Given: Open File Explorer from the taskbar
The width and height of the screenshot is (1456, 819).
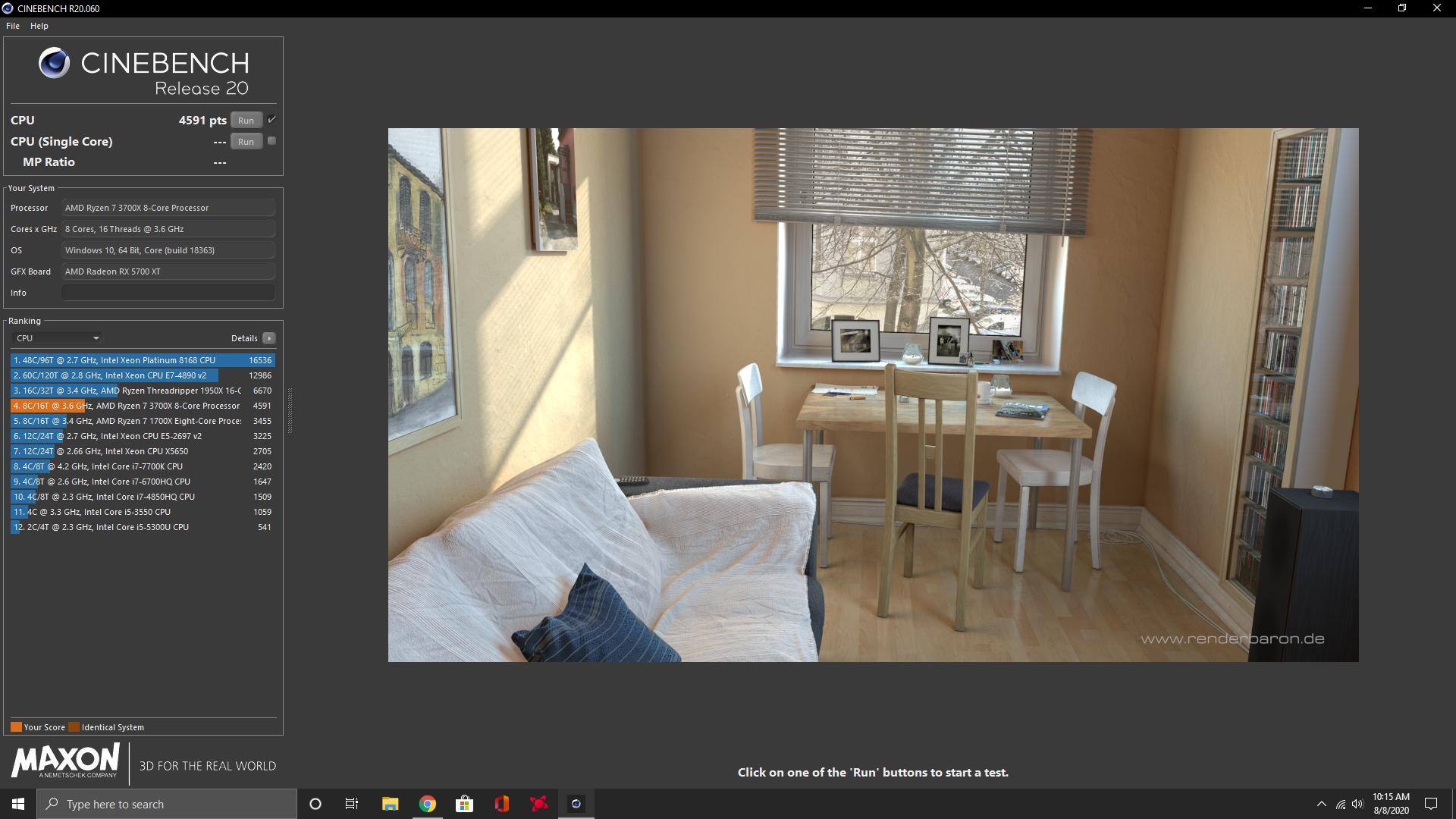Looking at the screenshot, I should (390, 804).
